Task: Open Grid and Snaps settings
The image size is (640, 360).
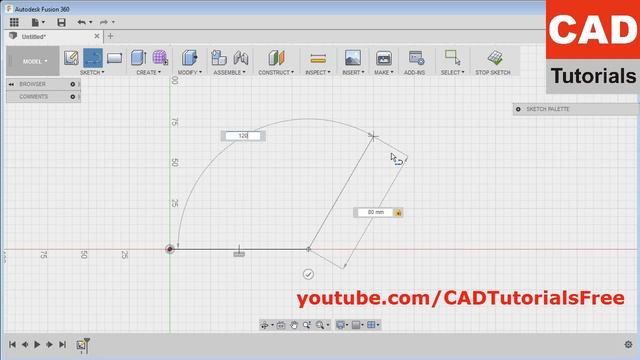Action: pos(357,325)
